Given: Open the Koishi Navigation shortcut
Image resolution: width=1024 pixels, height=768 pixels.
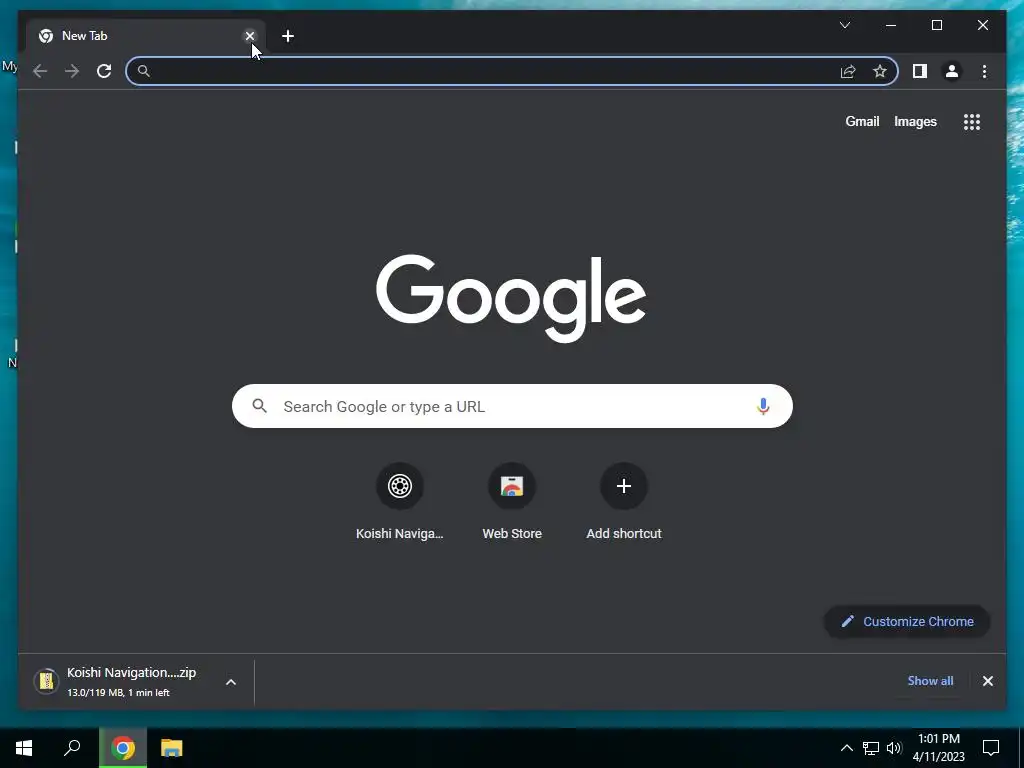Looking at the screenshot, I should click(400, 503).
